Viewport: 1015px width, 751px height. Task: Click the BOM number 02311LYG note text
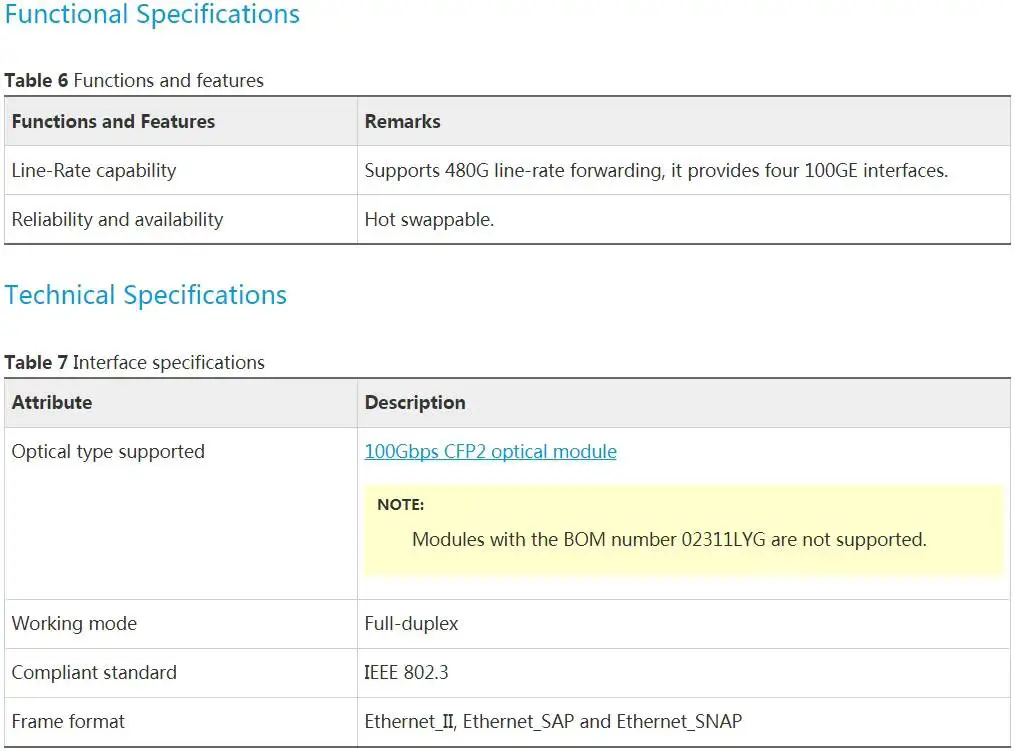669,540
